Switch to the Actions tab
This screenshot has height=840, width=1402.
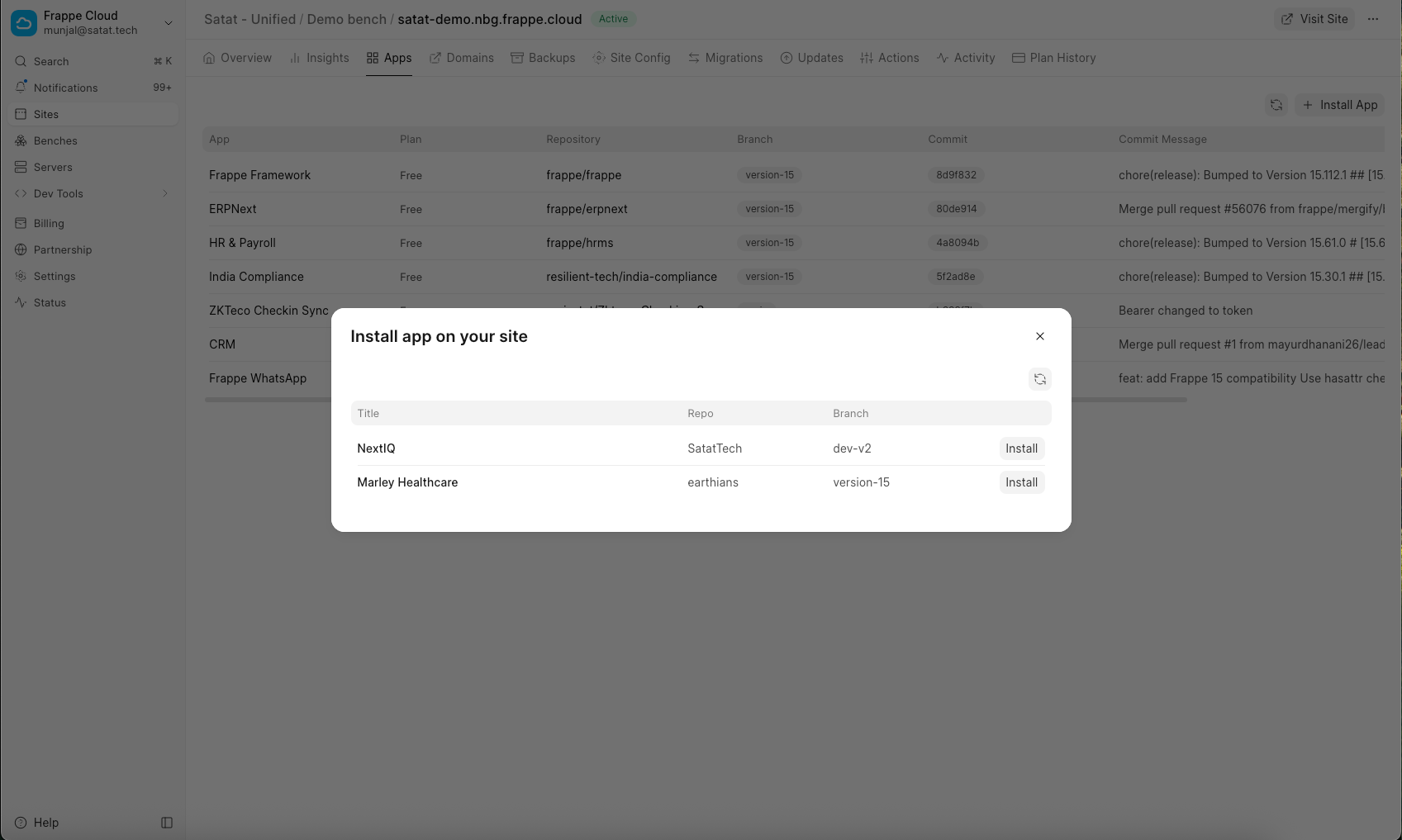pos(889,58)
